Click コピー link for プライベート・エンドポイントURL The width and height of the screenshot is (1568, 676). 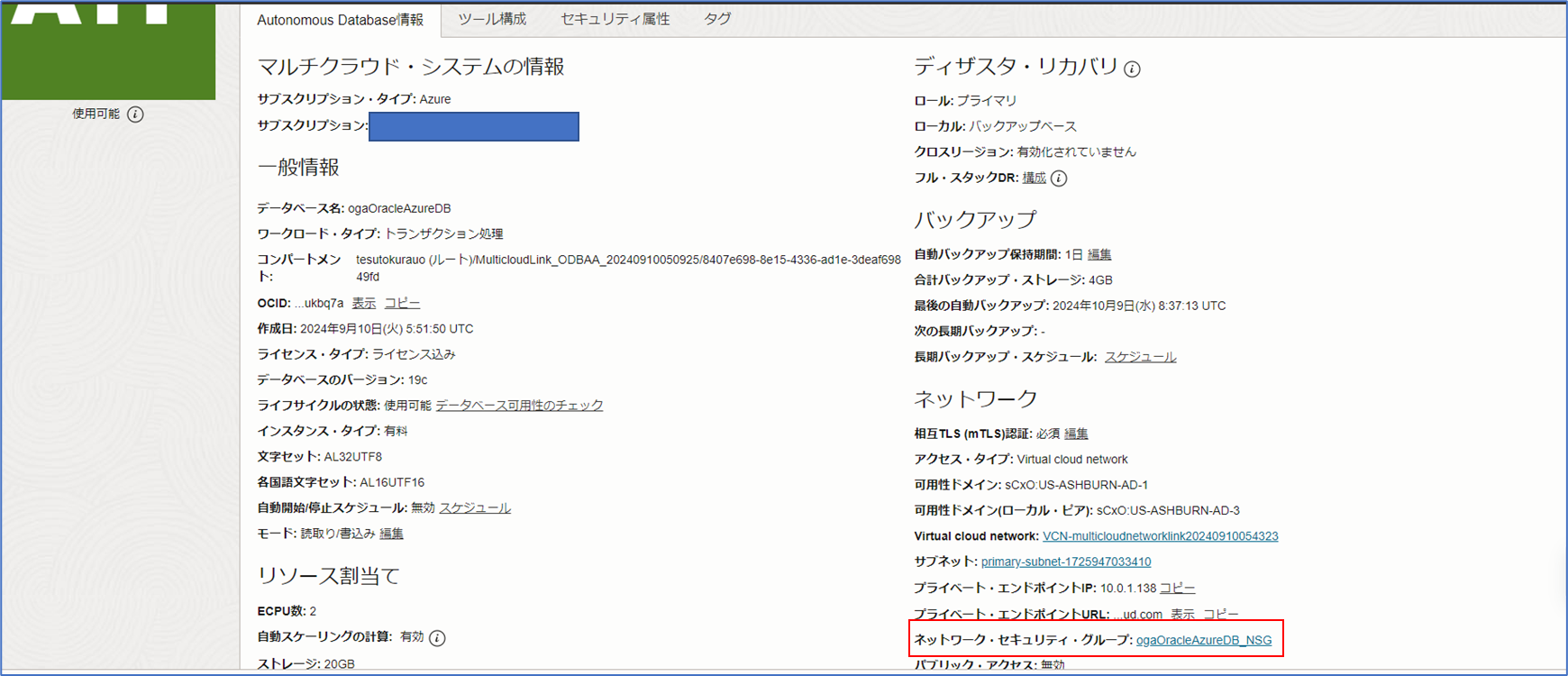[x=1221, y=614]
